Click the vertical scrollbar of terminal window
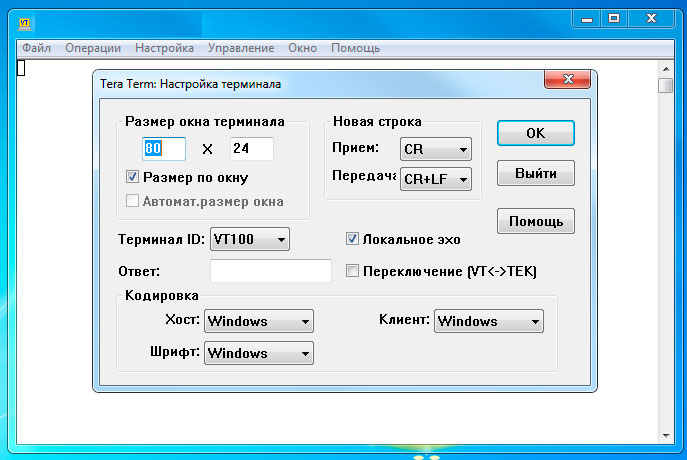 [x=665, y=250]
